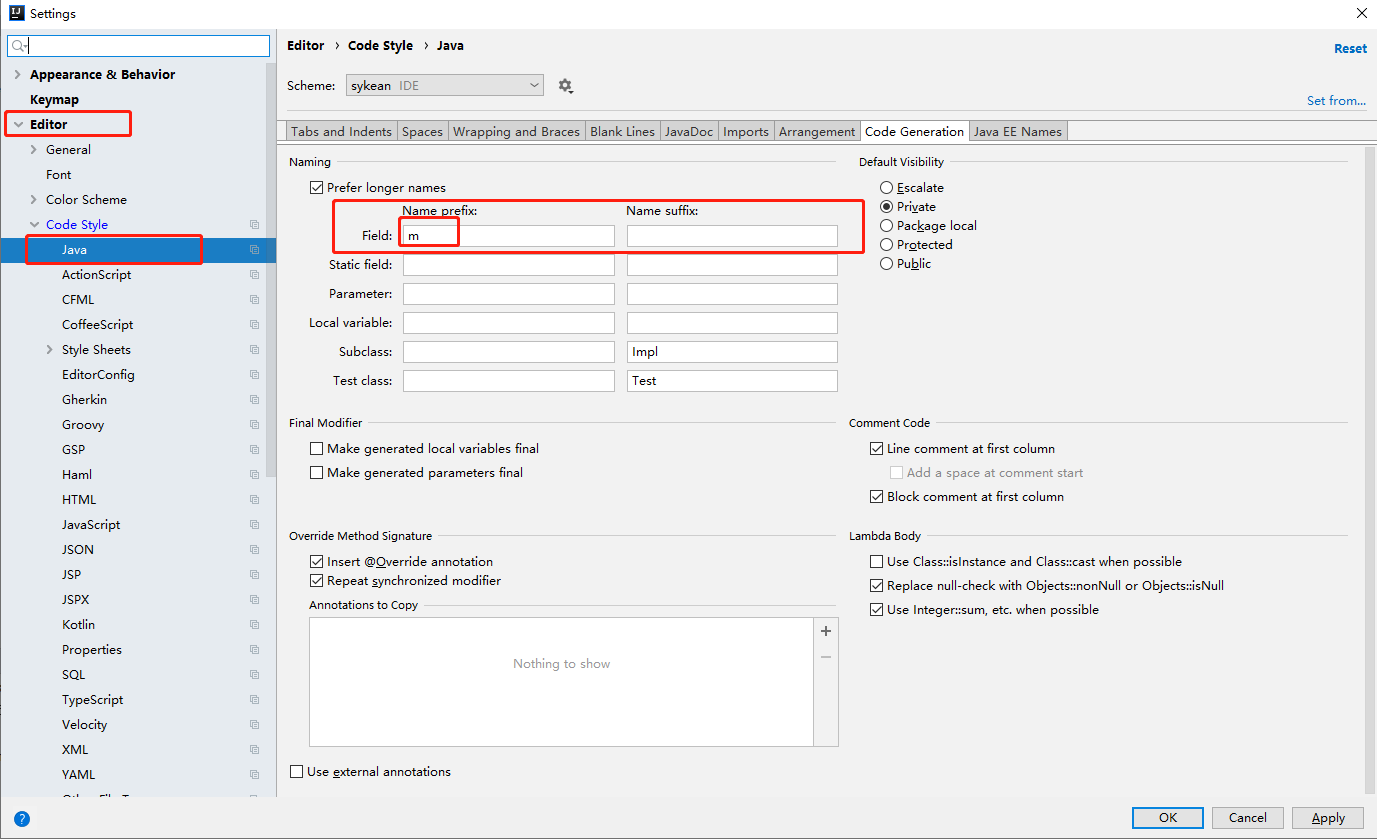This screenshot has height=839, width=1377.
Task: Focus the settings search box
Action: (x=139, y=46)
